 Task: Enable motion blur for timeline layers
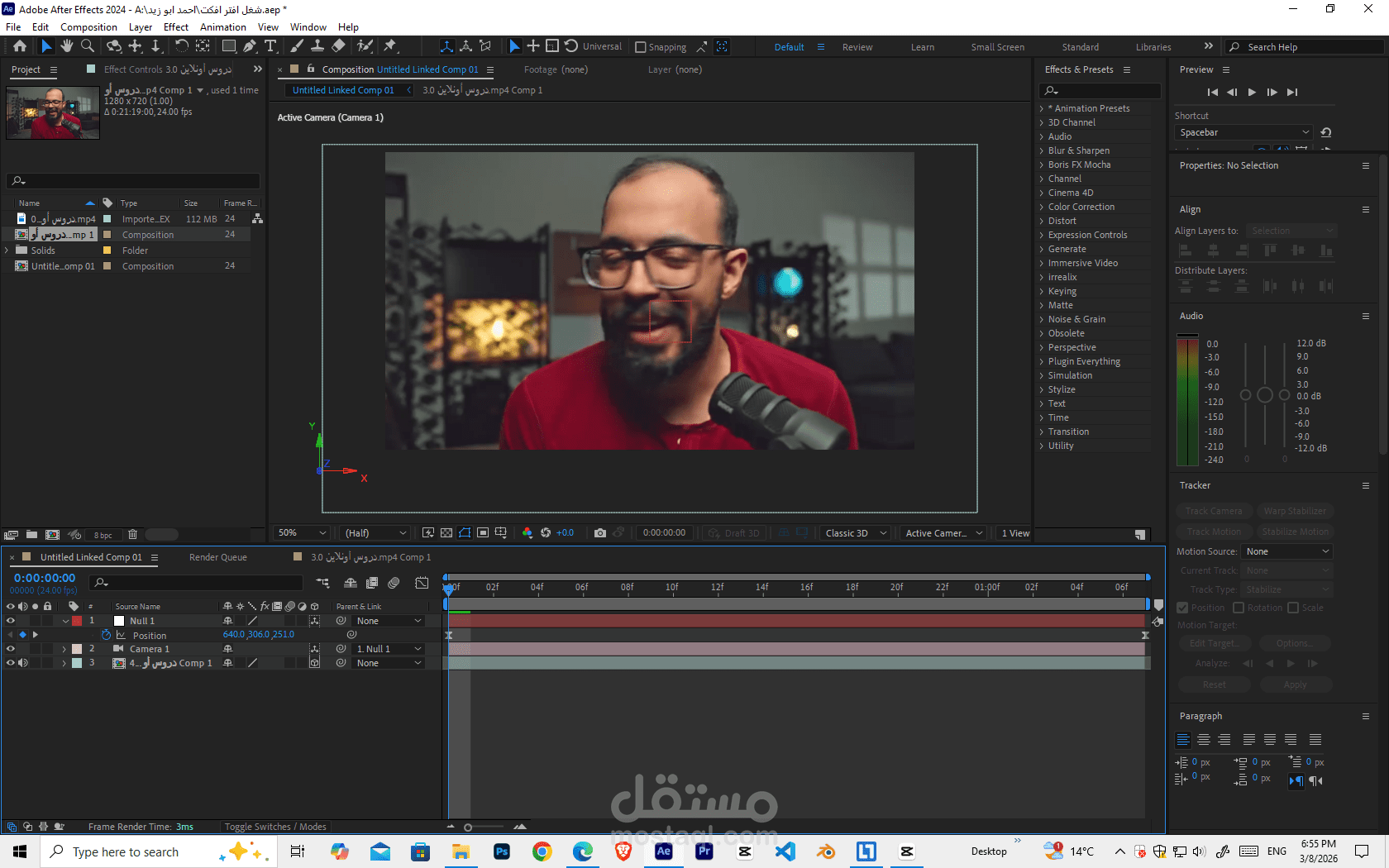pyautogui.click(x=394, y=583)
